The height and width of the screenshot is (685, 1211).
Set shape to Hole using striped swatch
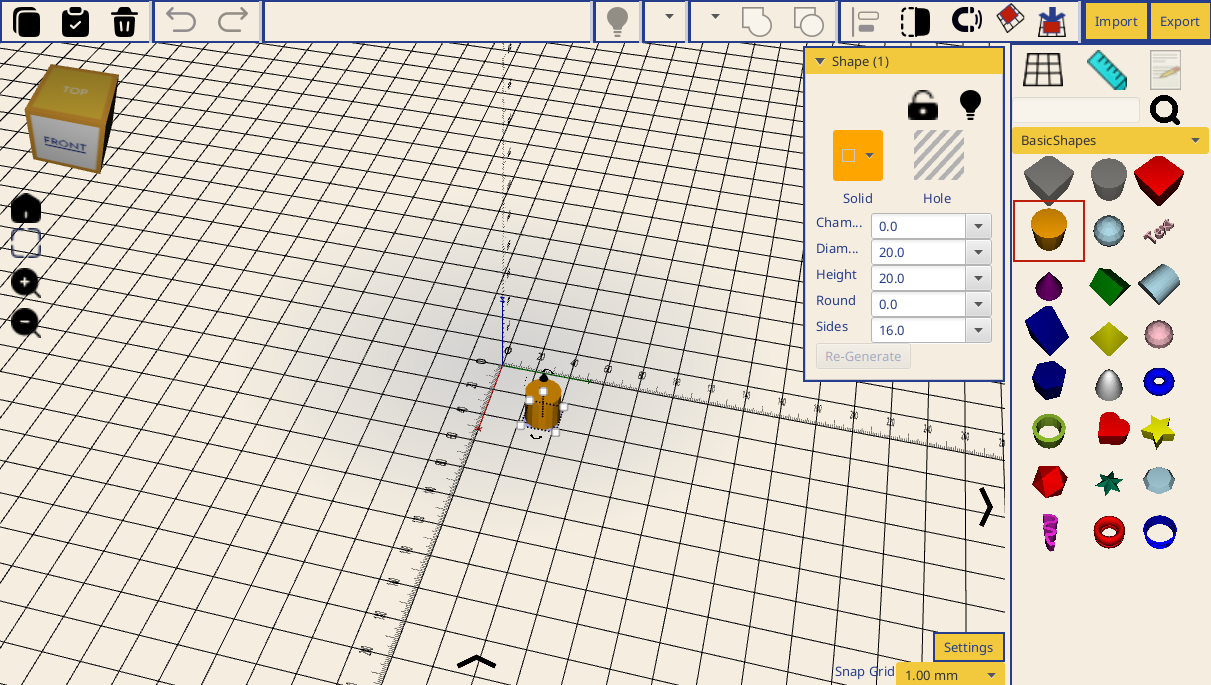point(939,155)
